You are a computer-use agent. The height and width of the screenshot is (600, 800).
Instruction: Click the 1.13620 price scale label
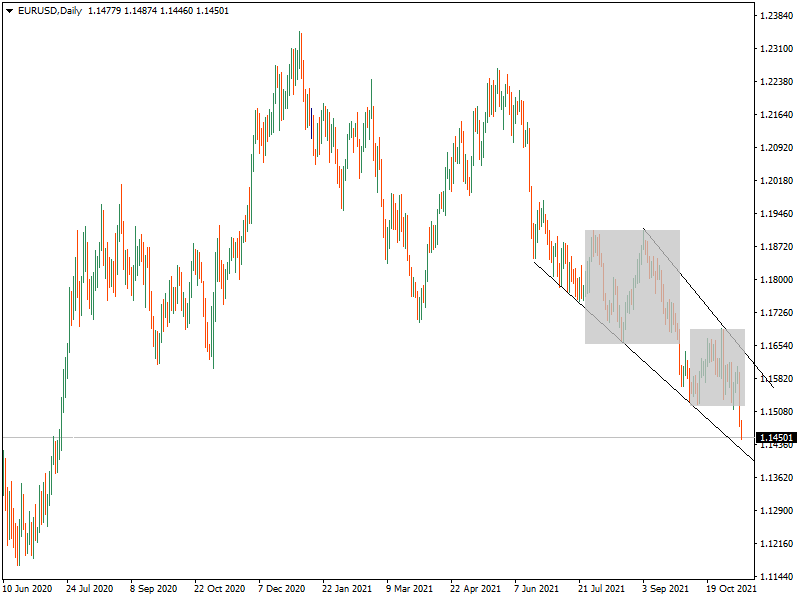(777, 478)
